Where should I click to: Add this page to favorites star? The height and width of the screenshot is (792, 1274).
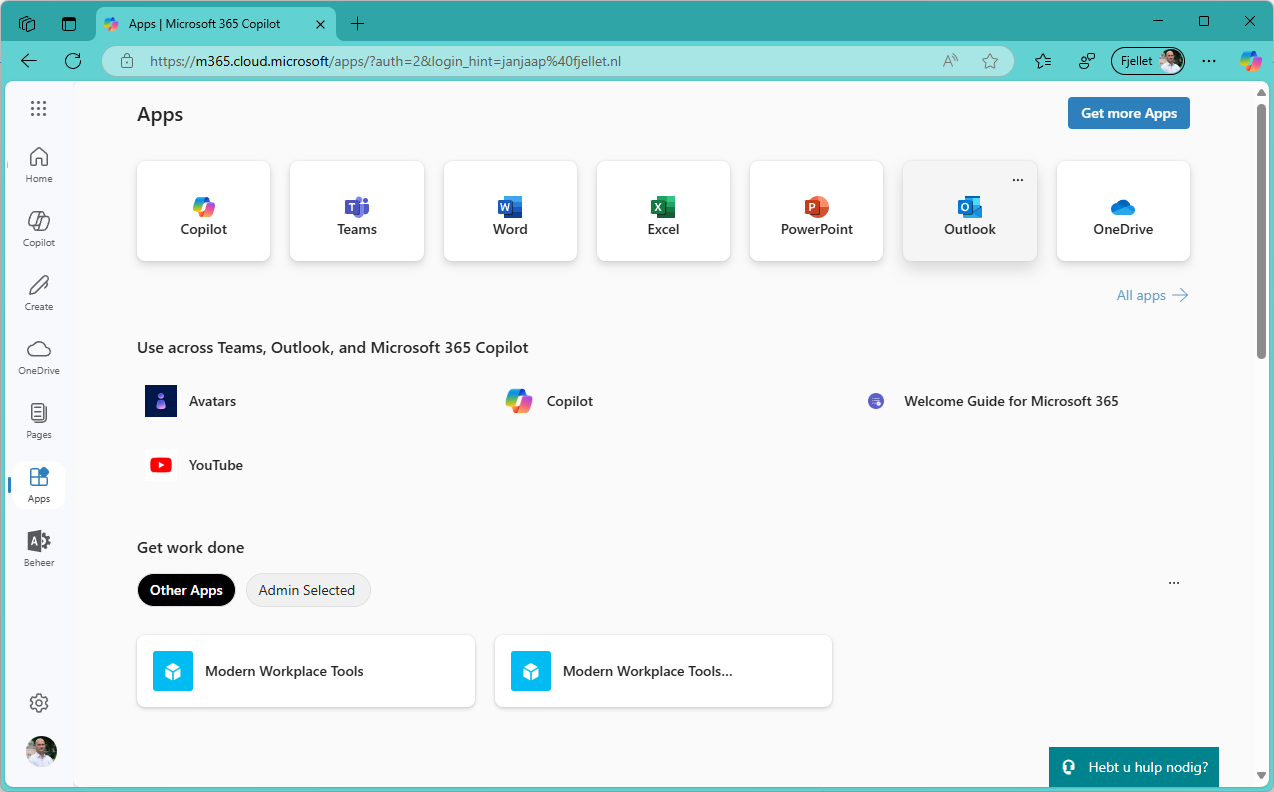tap(990, 61)
